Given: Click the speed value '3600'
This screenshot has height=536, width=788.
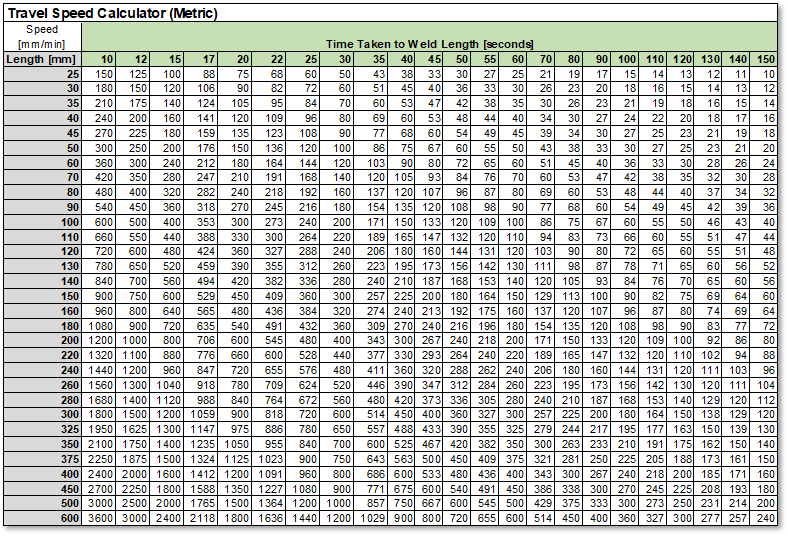Looking at the screenshot, I should click(101, 518).
